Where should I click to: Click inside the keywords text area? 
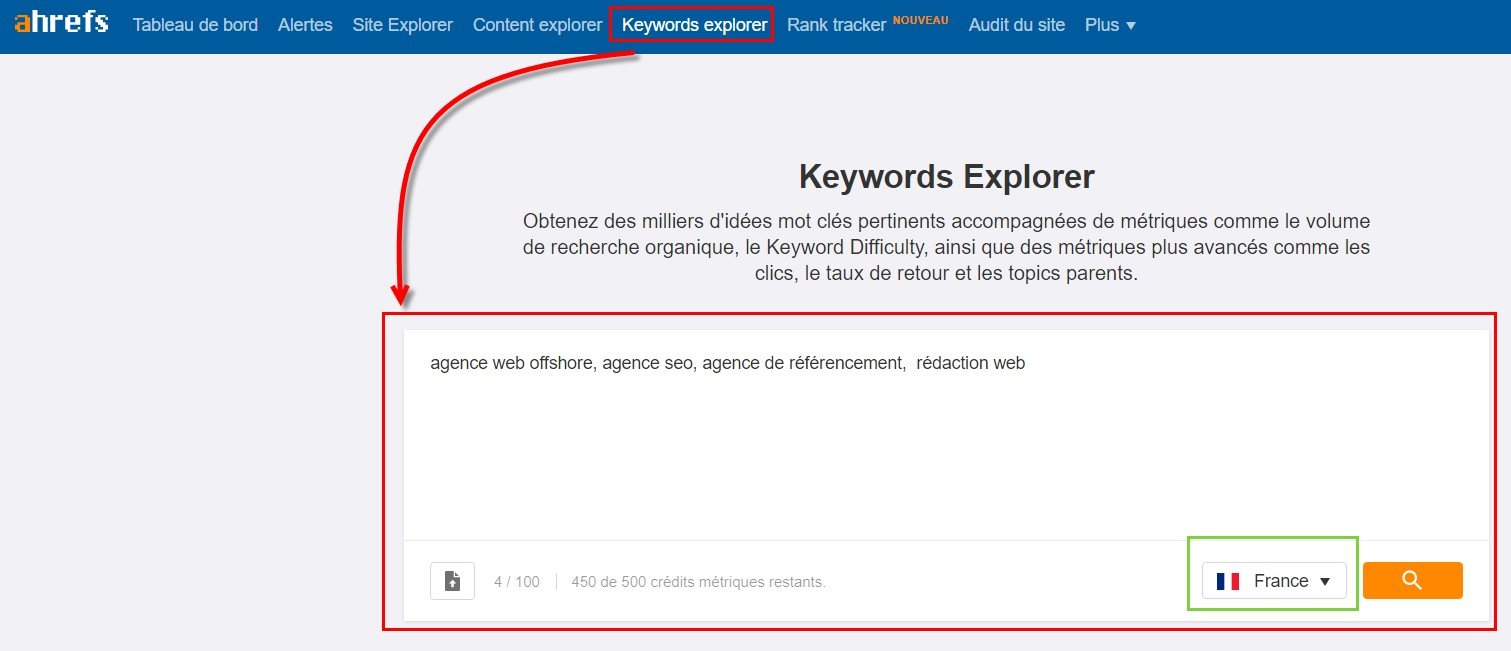tap(945, 435)
